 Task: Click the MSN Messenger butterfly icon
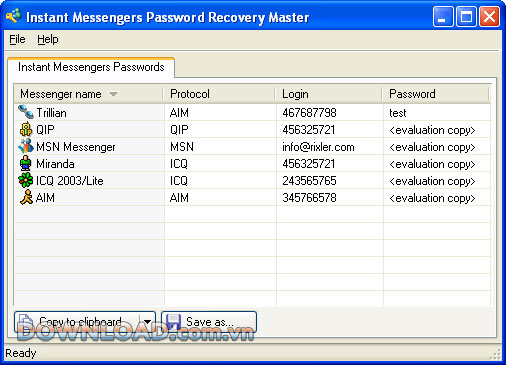pos(26,146)
